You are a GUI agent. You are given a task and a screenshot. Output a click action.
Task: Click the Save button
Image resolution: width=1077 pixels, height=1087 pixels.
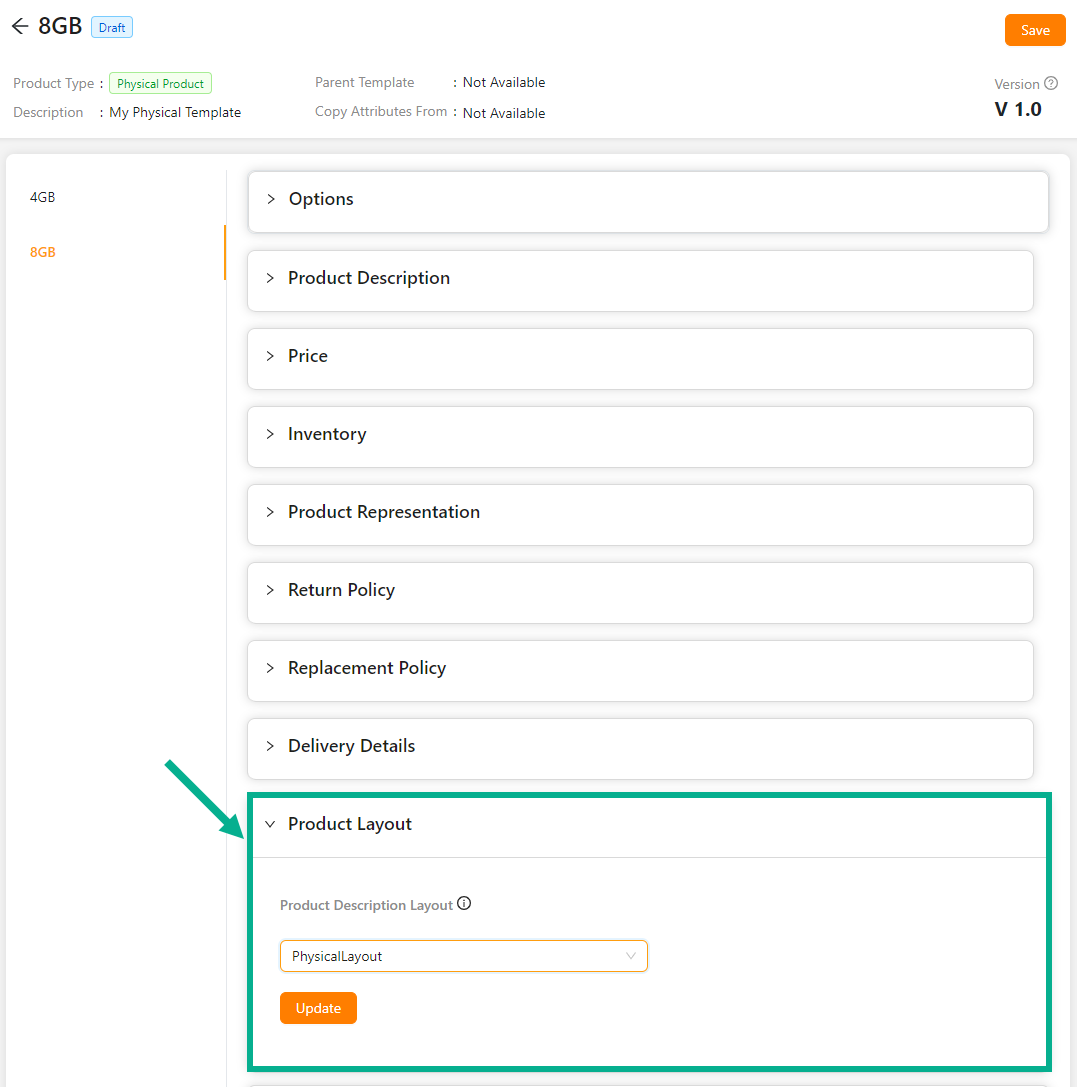tap(1035, 30)
